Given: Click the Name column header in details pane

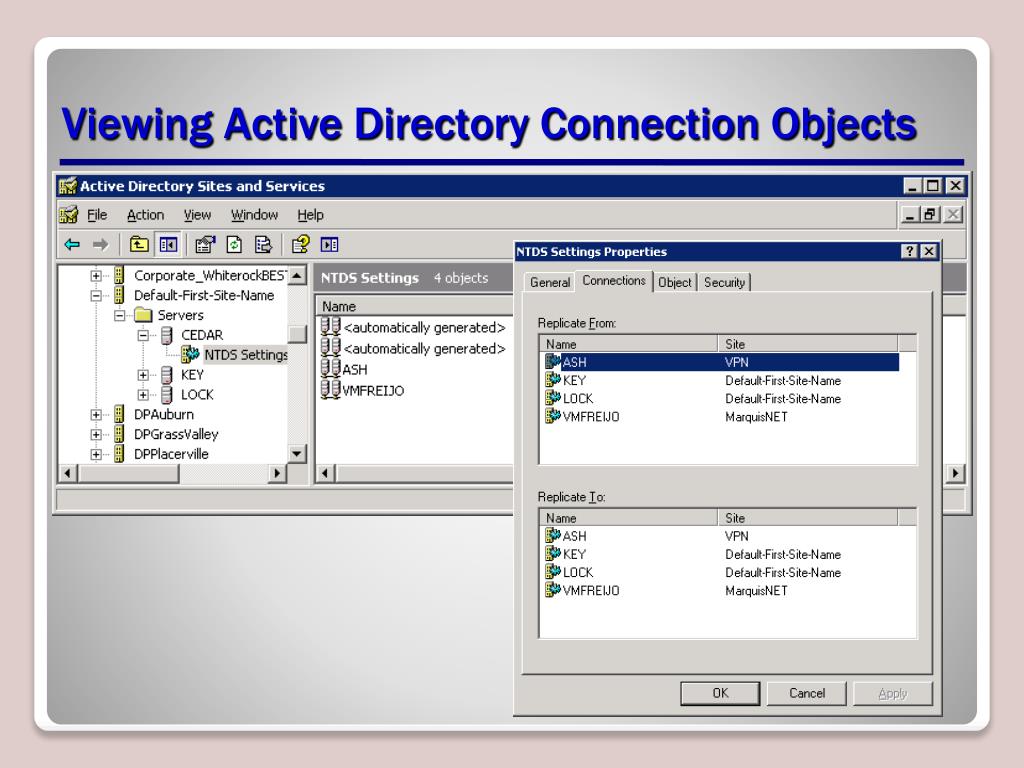Looking at the screenshot, I should 415,306.
